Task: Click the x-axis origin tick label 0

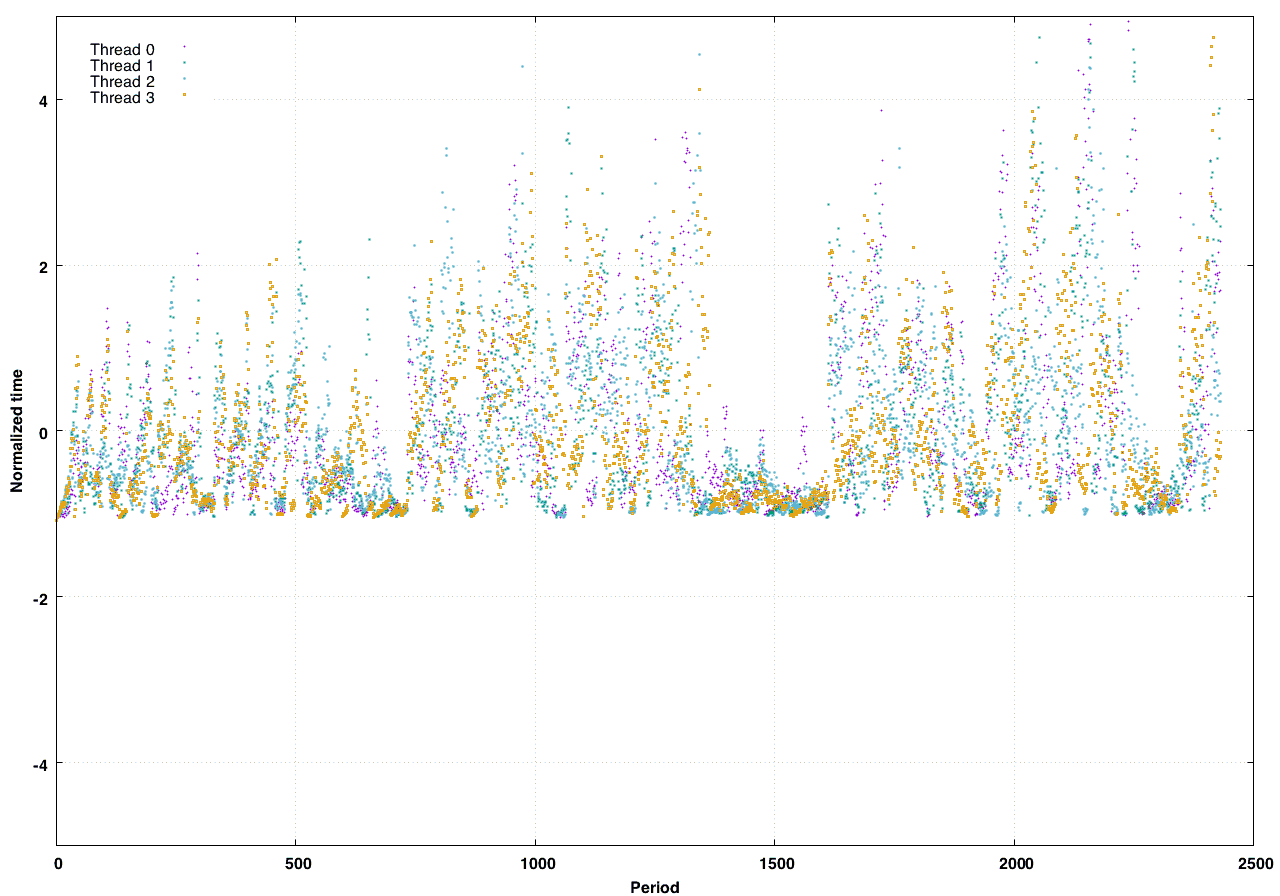Action: pyautogui.click(x=57, y=863)
